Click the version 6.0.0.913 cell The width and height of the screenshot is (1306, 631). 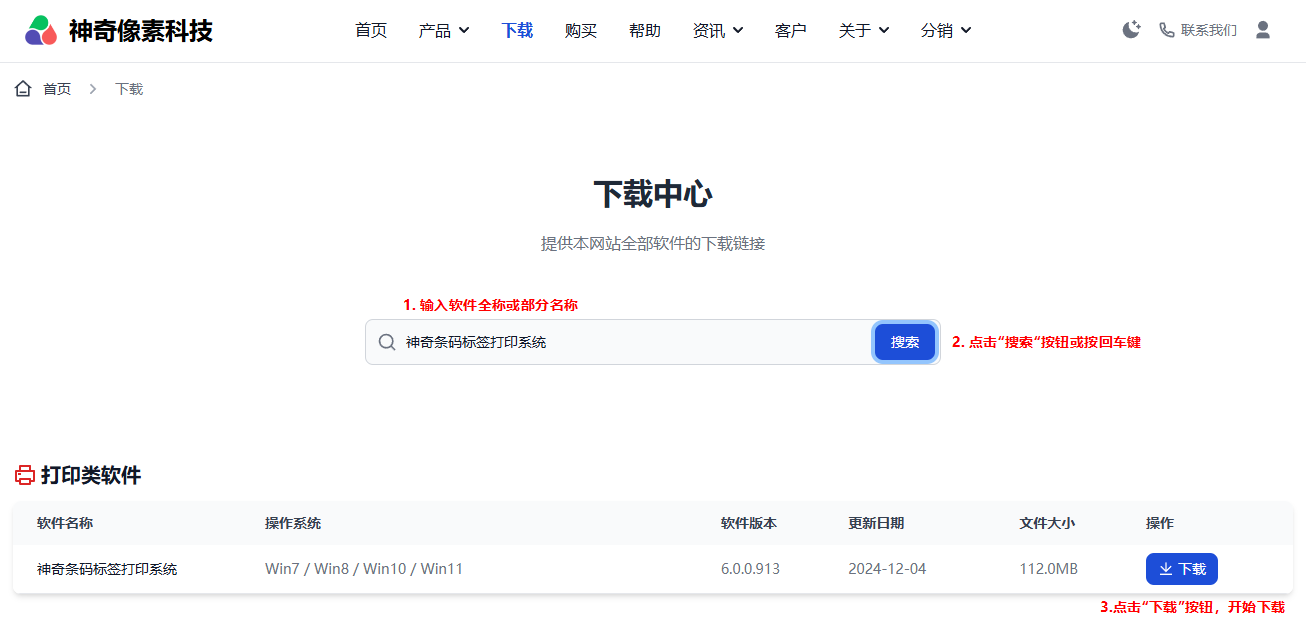point(750,569)
